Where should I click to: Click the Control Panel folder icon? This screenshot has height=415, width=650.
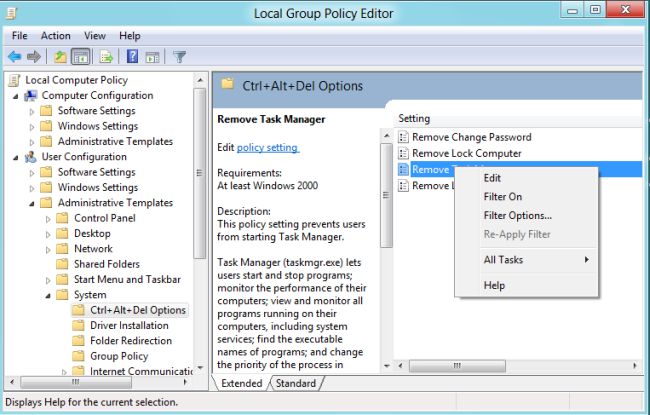coord(62,218)
